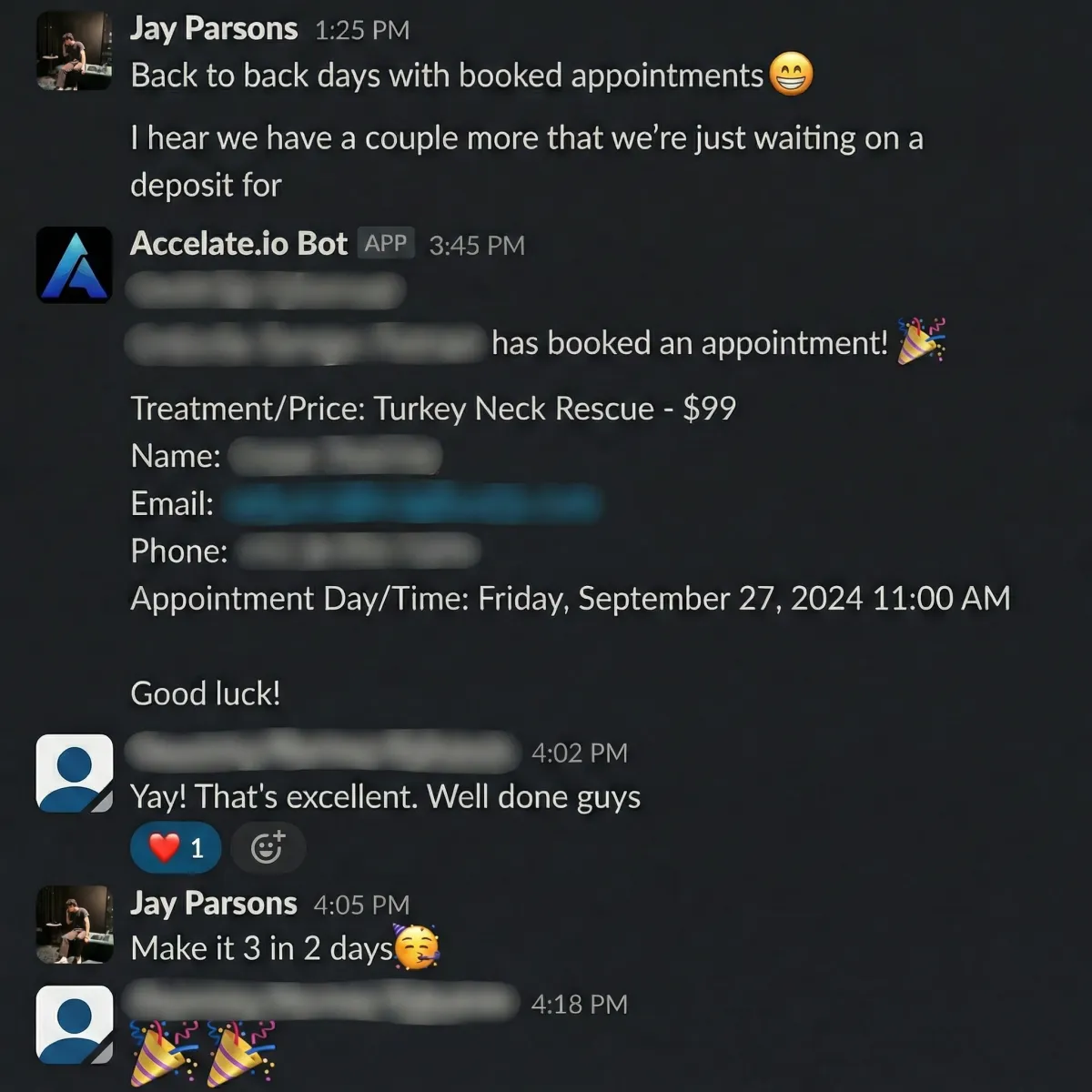
Task: Click Jay Parsons' name at 4:05 PM
Action: pos(214,904)
